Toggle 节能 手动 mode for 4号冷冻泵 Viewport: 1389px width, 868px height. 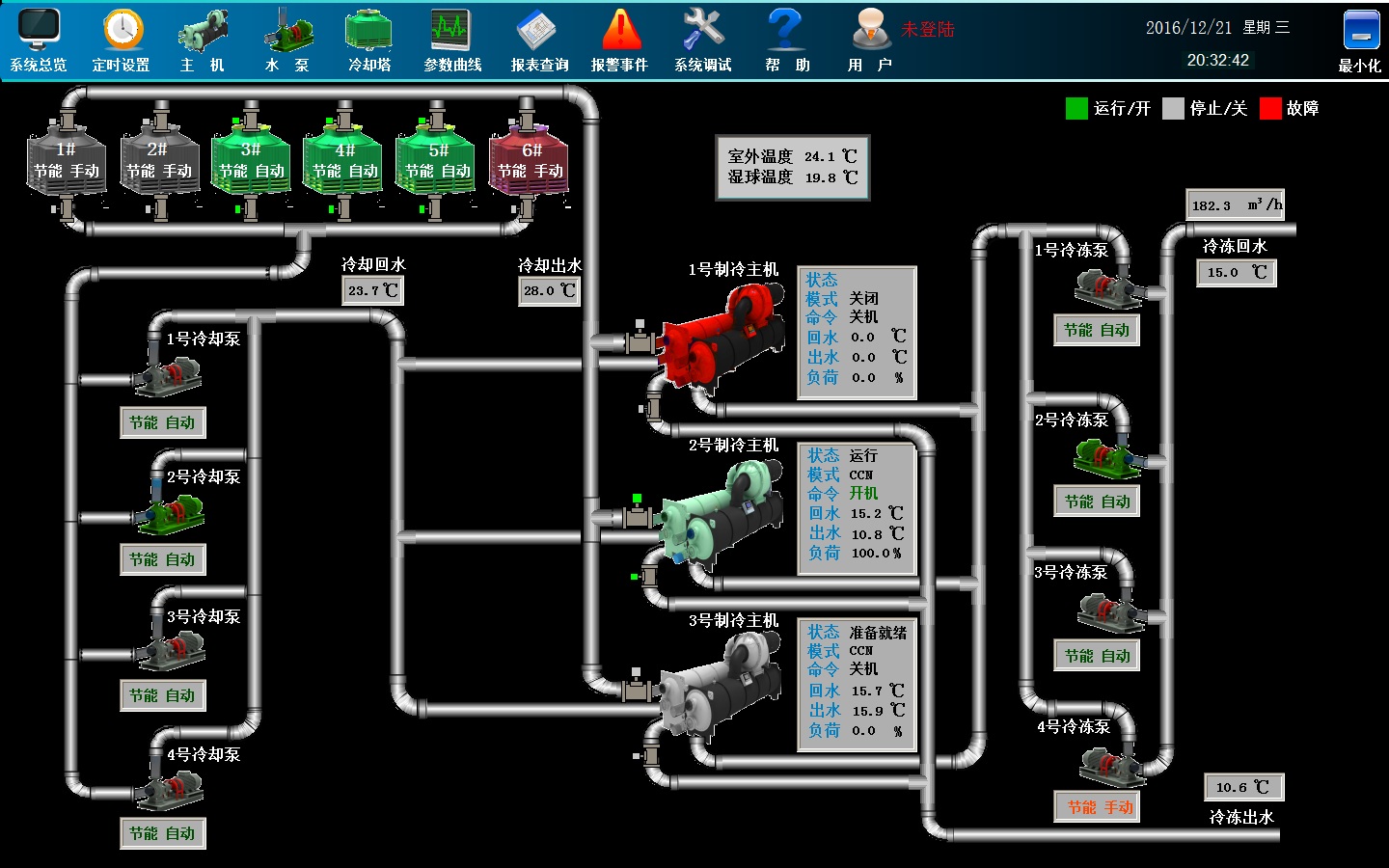click(x=1100, y=807)
